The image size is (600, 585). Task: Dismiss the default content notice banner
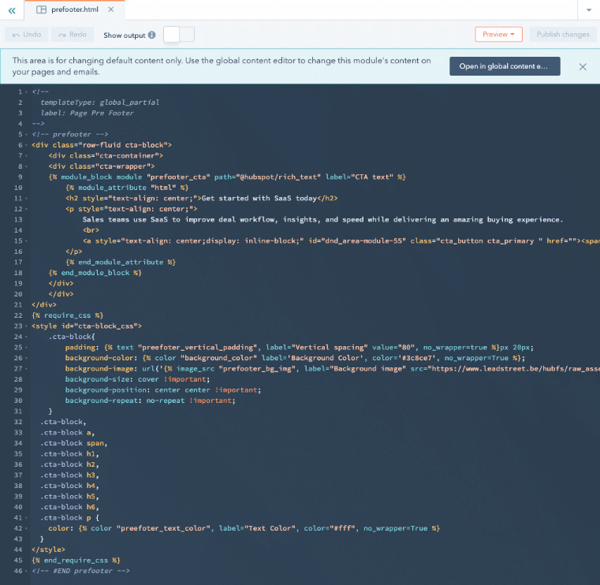(582, 67)
